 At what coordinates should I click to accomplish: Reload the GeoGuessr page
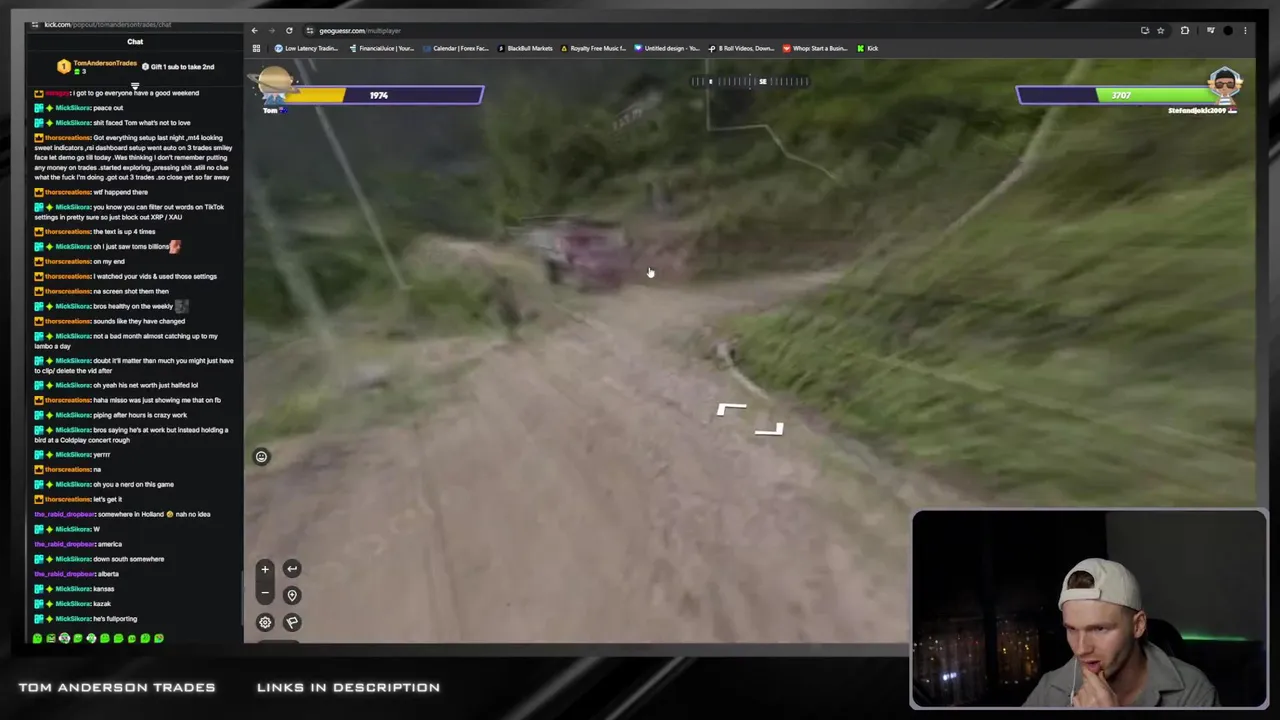click(289, 31)
